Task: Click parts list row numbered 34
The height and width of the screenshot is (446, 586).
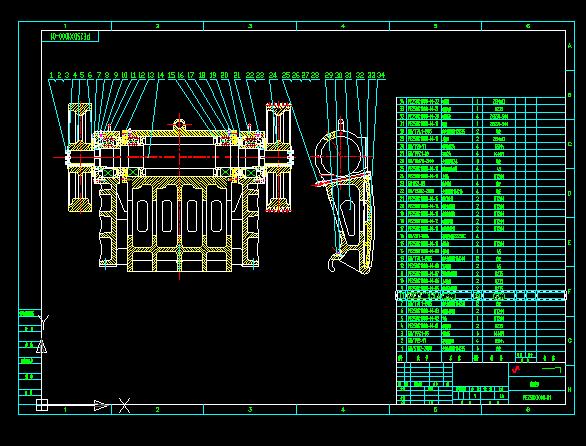Action: (x=481, y=101)
